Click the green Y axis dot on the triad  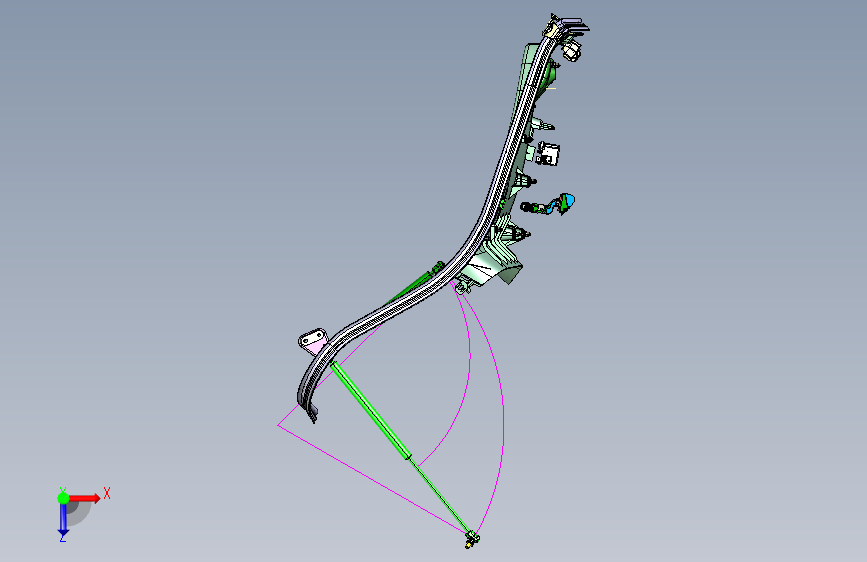[63, 498]
